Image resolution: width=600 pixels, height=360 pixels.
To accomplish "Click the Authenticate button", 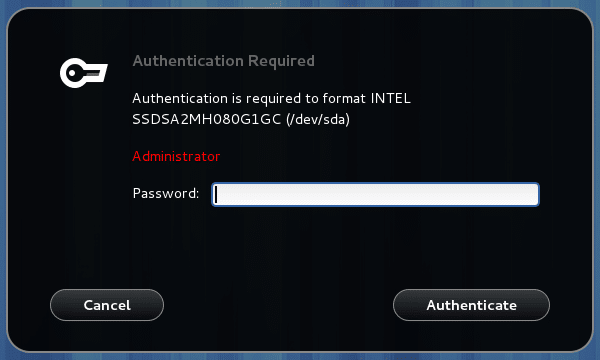I will tap(471, 305).
